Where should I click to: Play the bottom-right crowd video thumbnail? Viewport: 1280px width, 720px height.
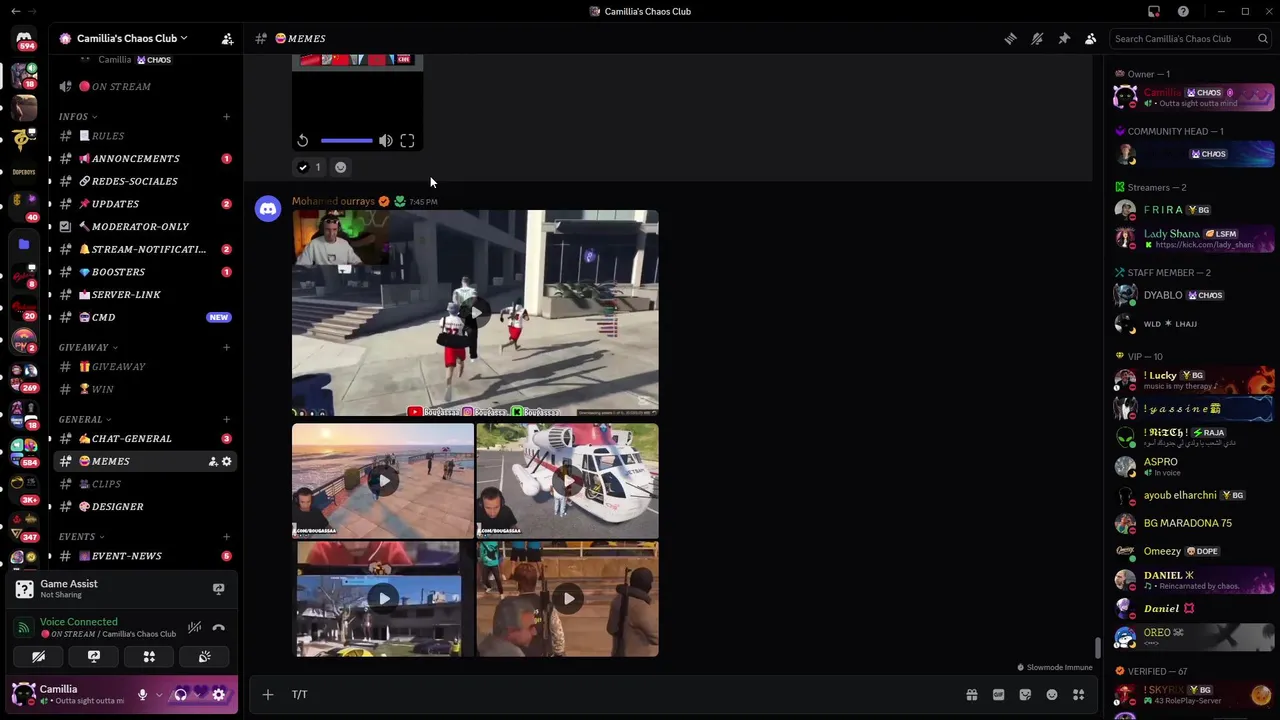pos(568,599)
